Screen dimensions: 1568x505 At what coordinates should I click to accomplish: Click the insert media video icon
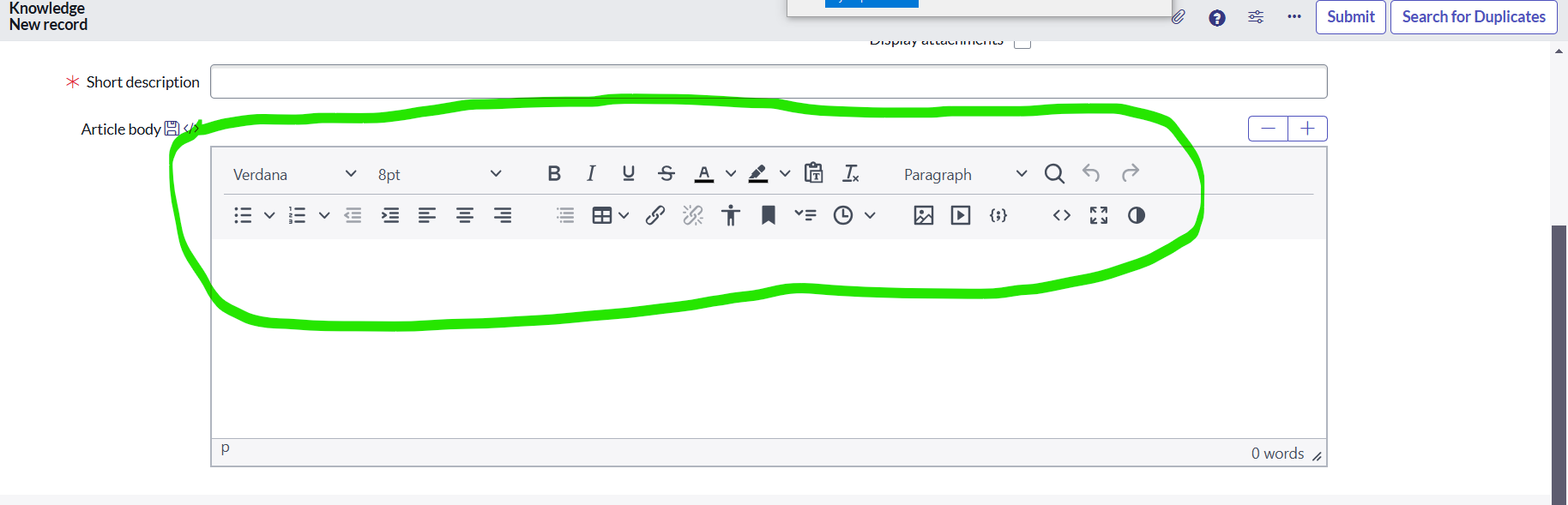click(x=961, y=215)
